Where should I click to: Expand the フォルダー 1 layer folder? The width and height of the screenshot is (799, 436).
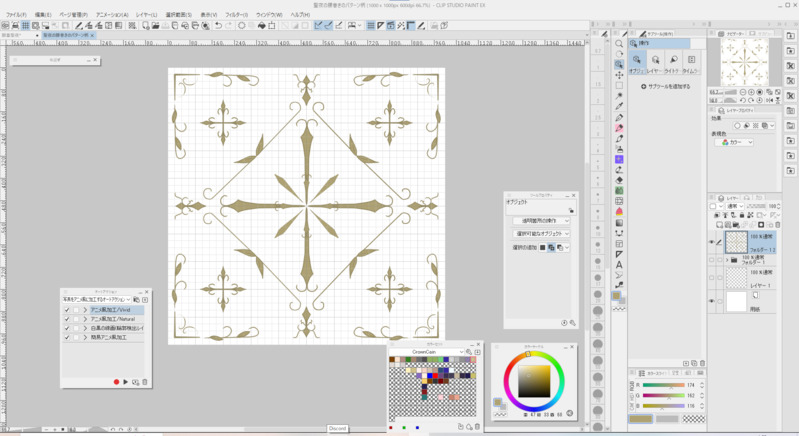click(x=727, y=260)
